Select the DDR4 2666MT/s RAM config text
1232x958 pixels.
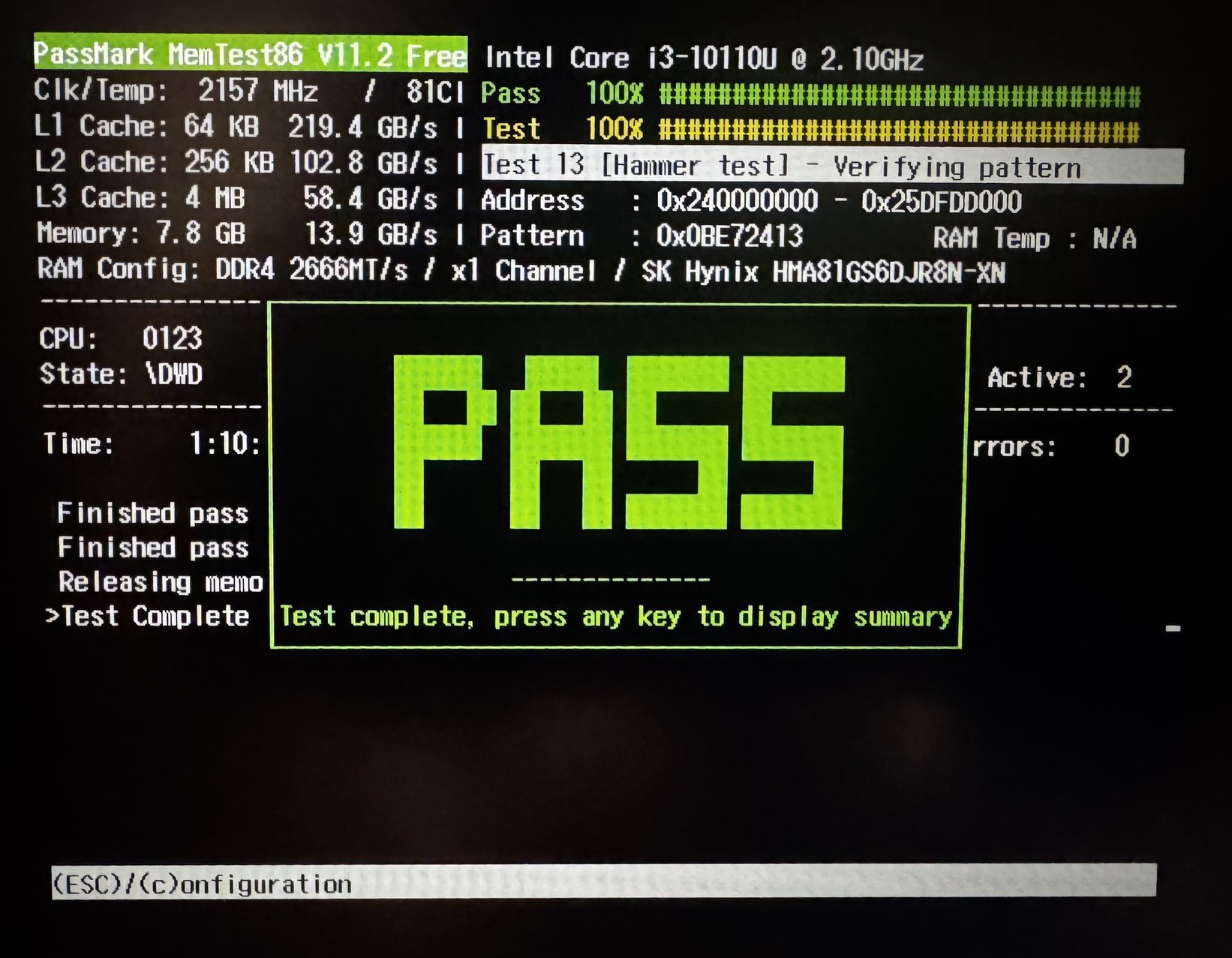tap(311, 269)
